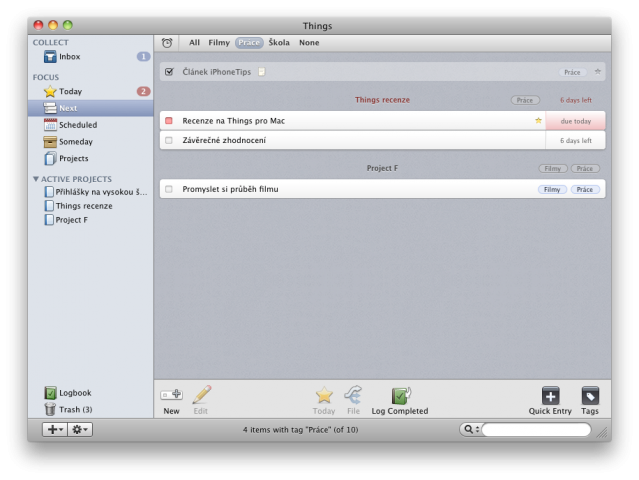The width and height of the screenshot is (639, 480).
Task: Check off Promyslet si průběh filmu
Action: 169,189
